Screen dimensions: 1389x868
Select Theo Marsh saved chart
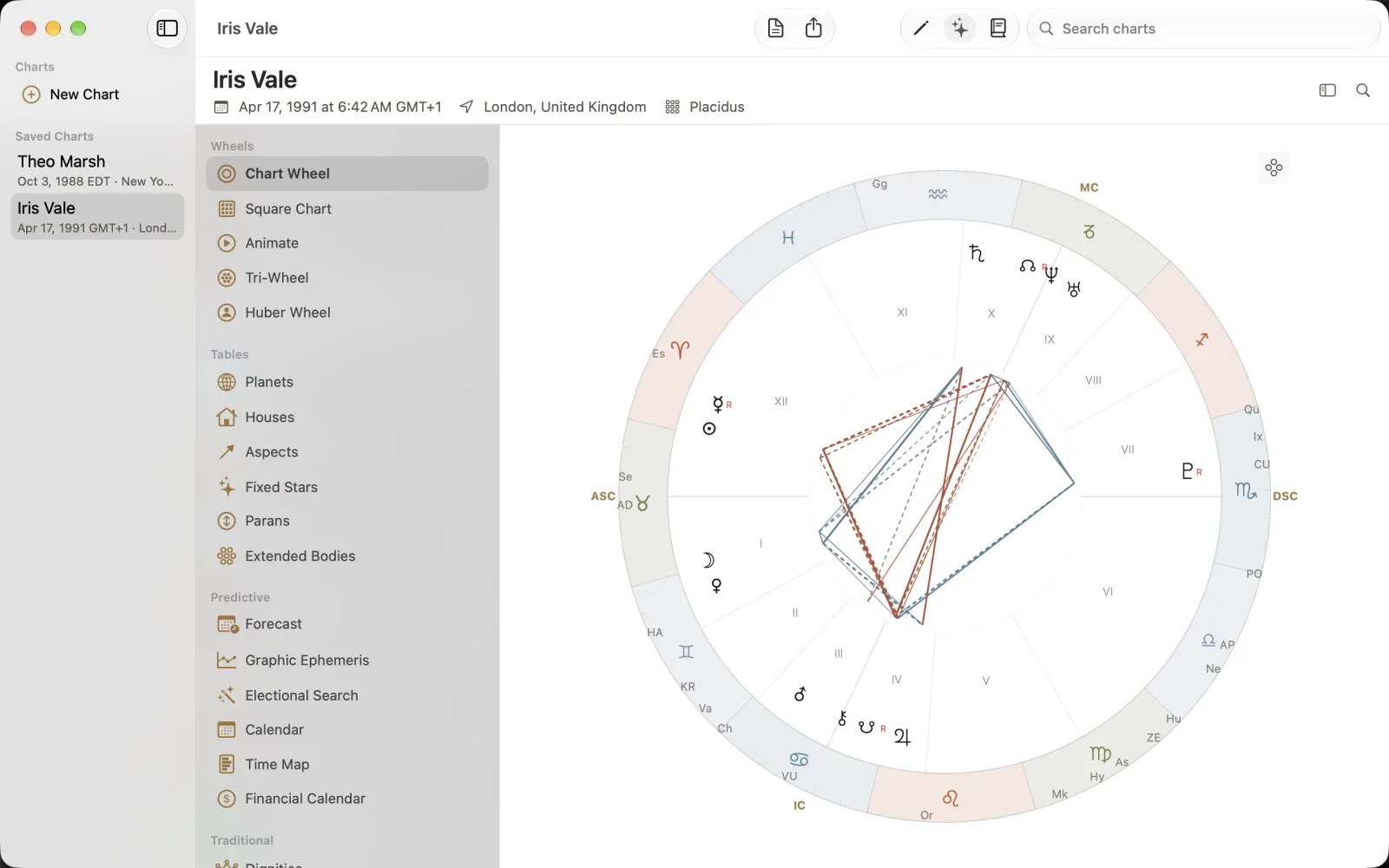tap(97, 170)
